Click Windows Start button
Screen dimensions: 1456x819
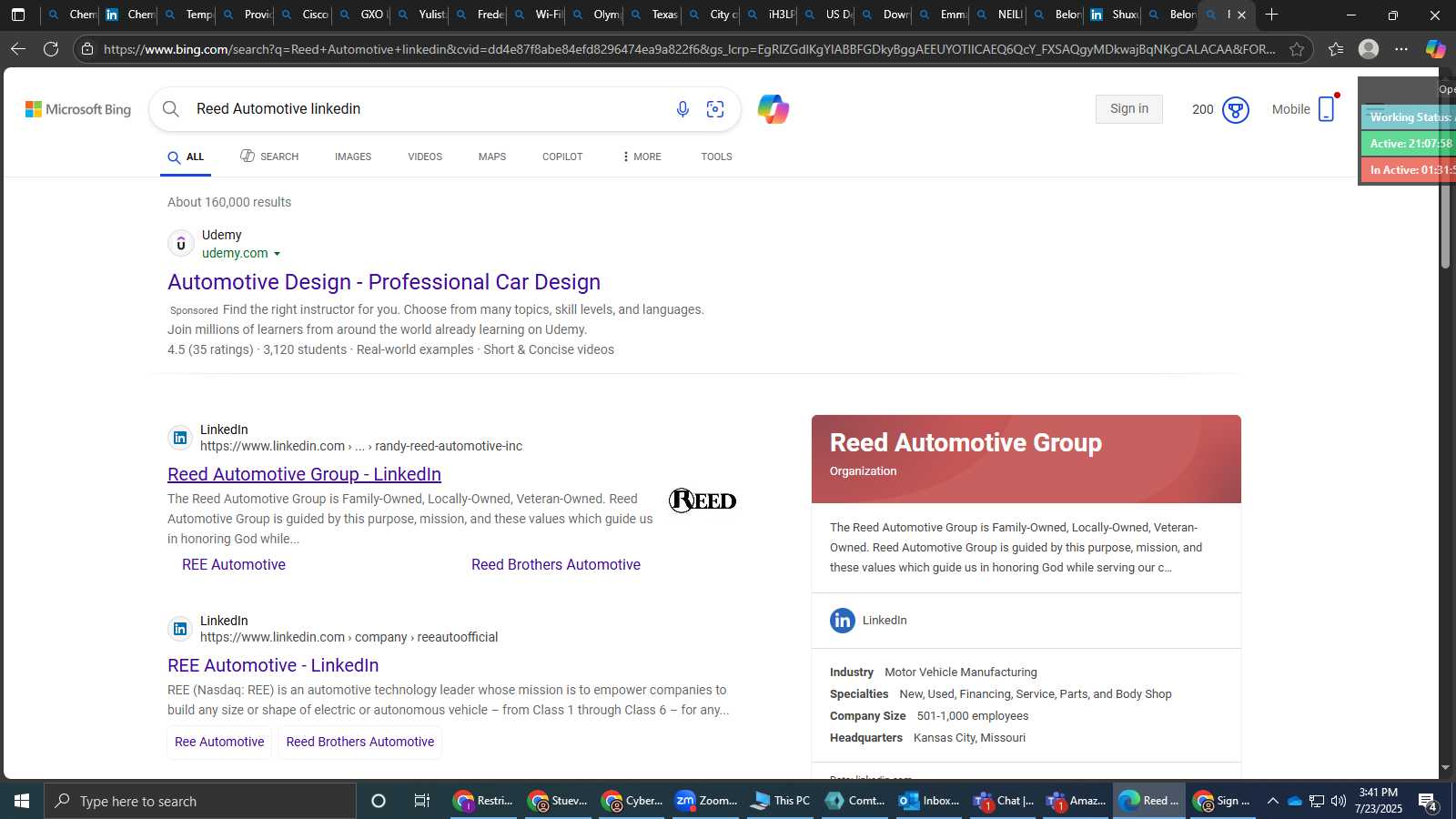22,801
